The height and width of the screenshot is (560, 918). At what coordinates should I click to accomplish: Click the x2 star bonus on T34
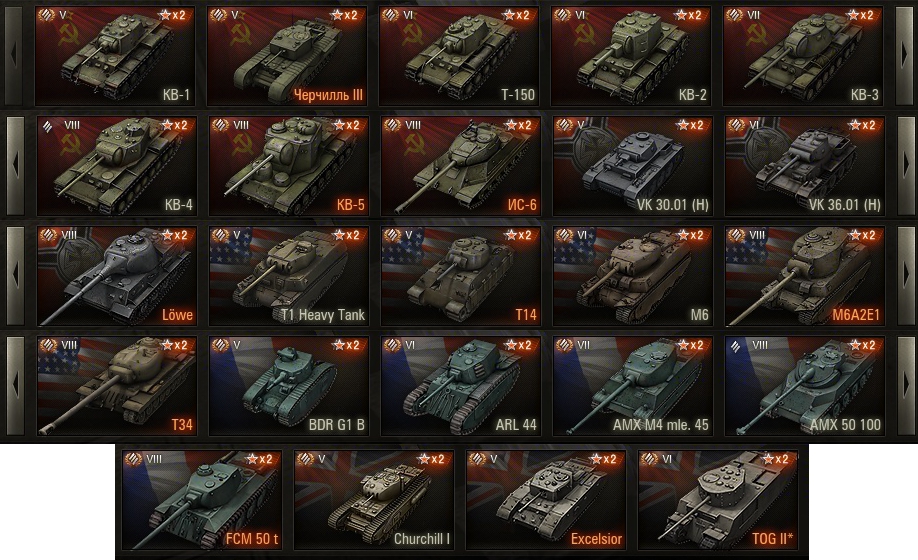tap(174, 345)
